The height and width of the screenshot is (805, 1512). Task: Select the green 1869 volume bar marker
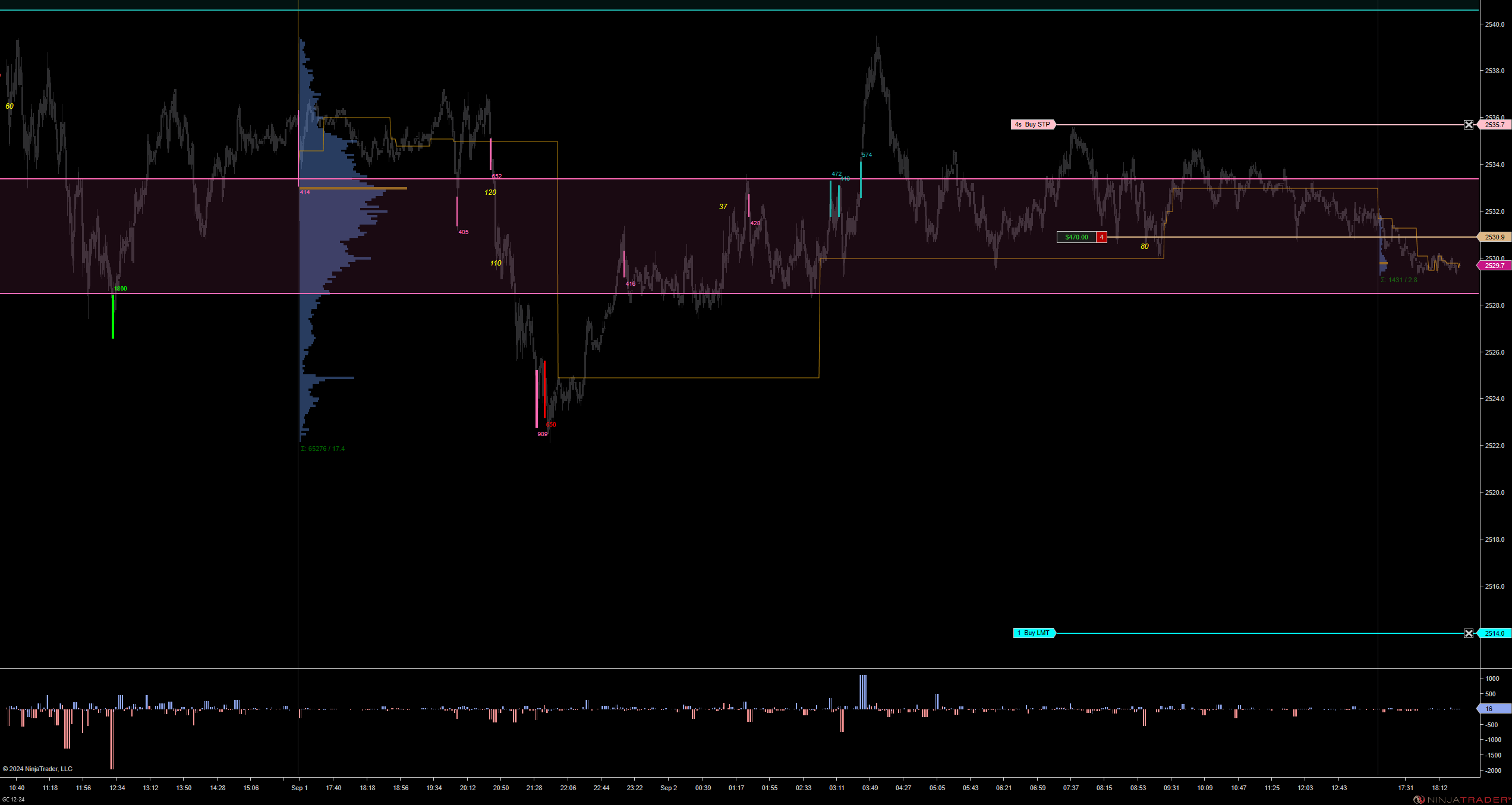click(113, 316)
